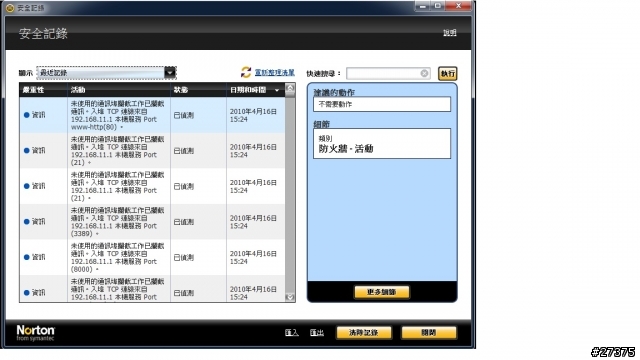The image size is (640, 360).
Task: Open the Export link
Action: coord(317,333)
